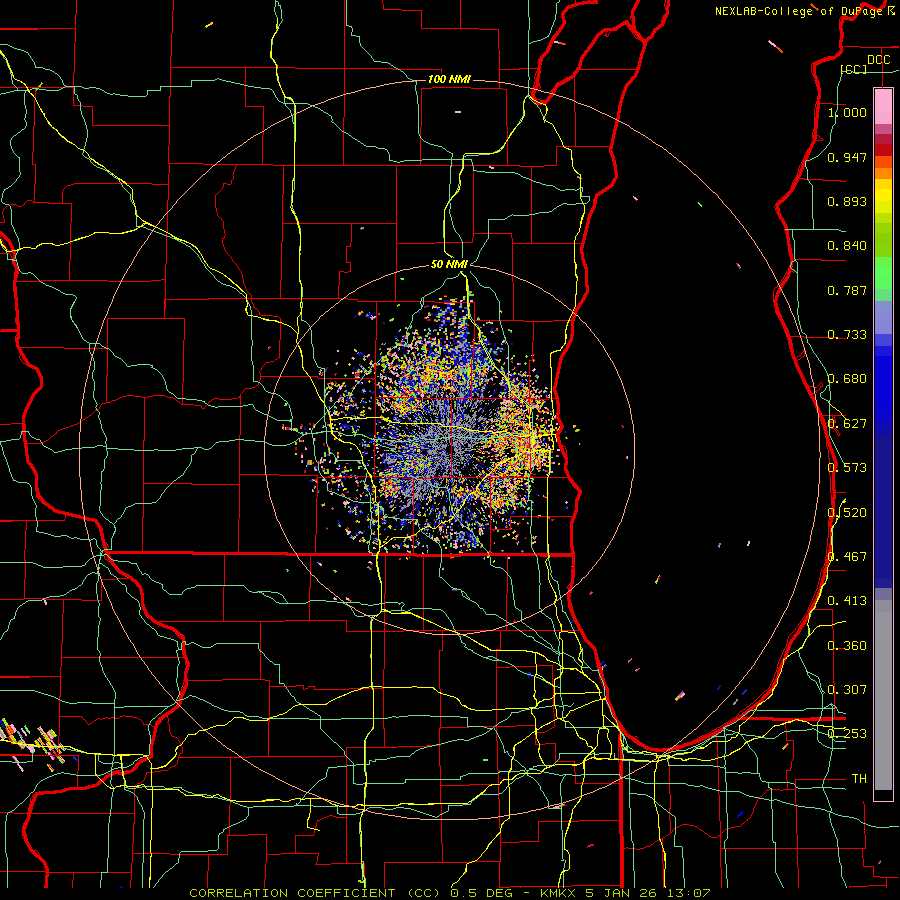Pick the gray swatch in the color bar

[x=883, y=695]
